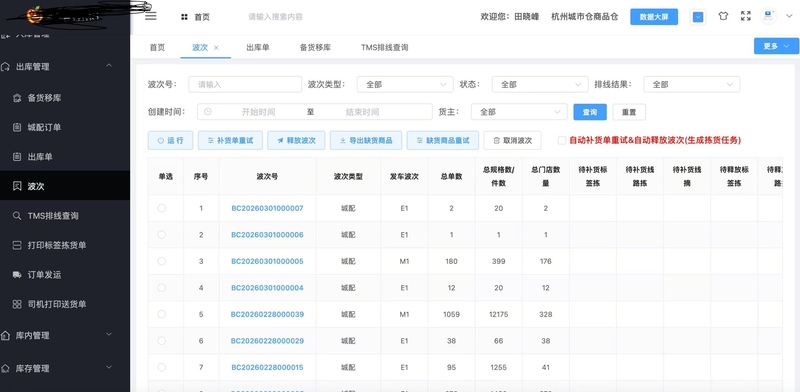Click the 打印标签拣货单 sidebar icon
Viewport: 800px width, 392px height.
click(x=17, y=246)
